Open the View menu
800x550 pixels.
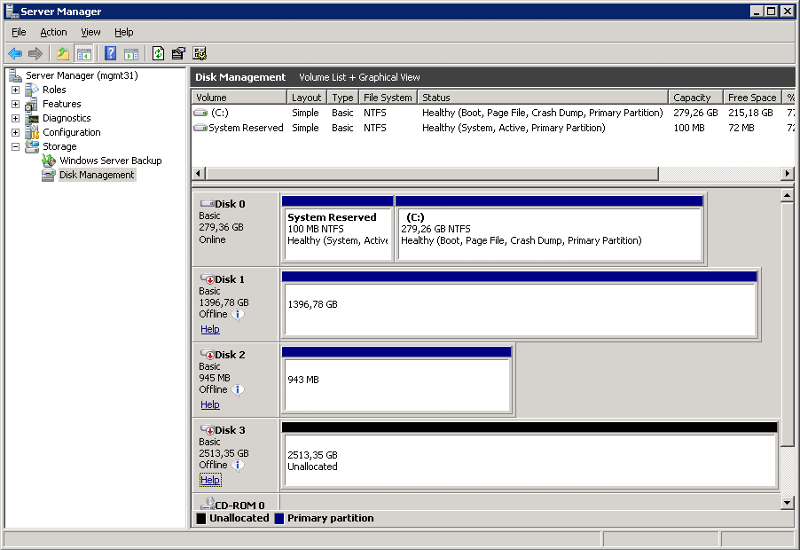(90, 32)
